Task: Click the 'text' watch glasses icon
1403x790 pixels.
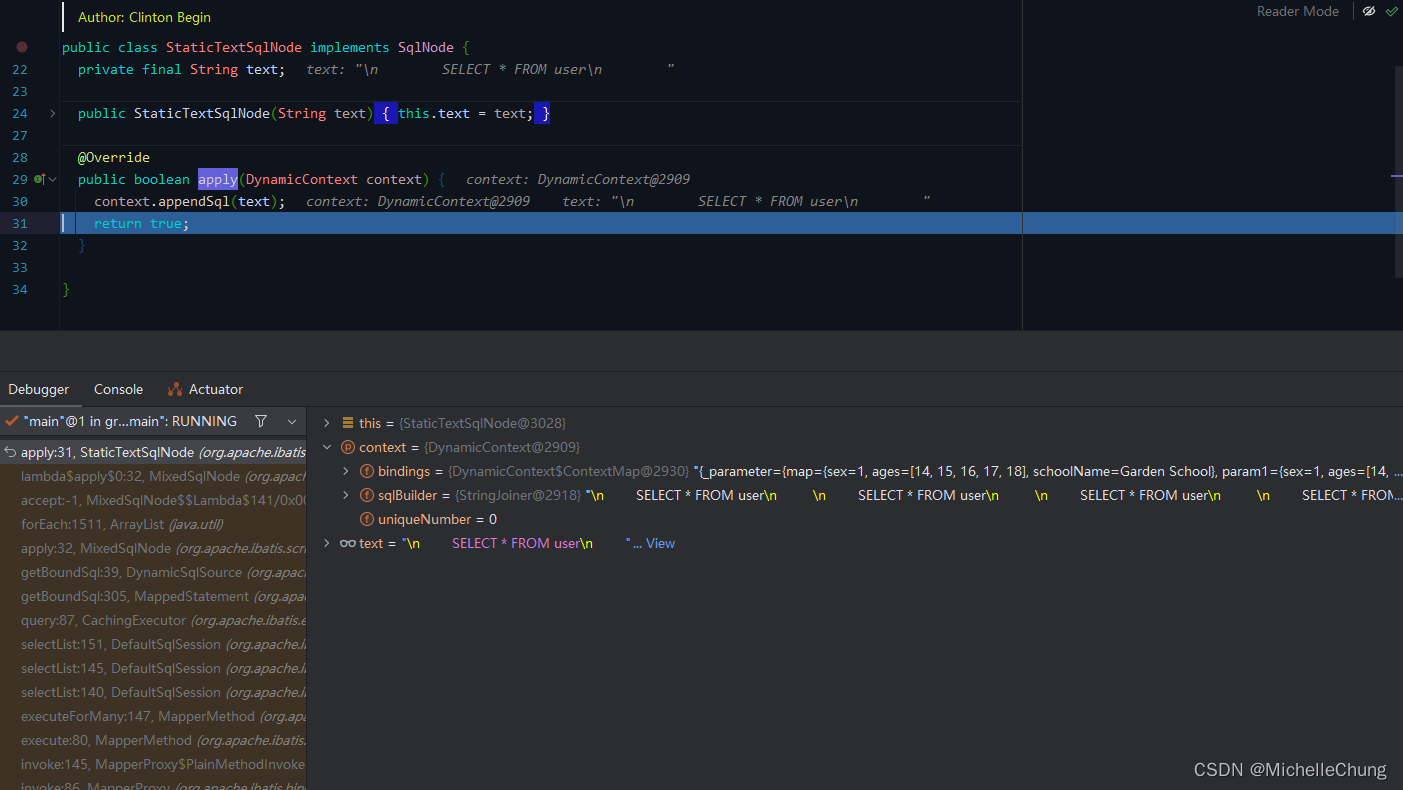Action: [348, 543]
